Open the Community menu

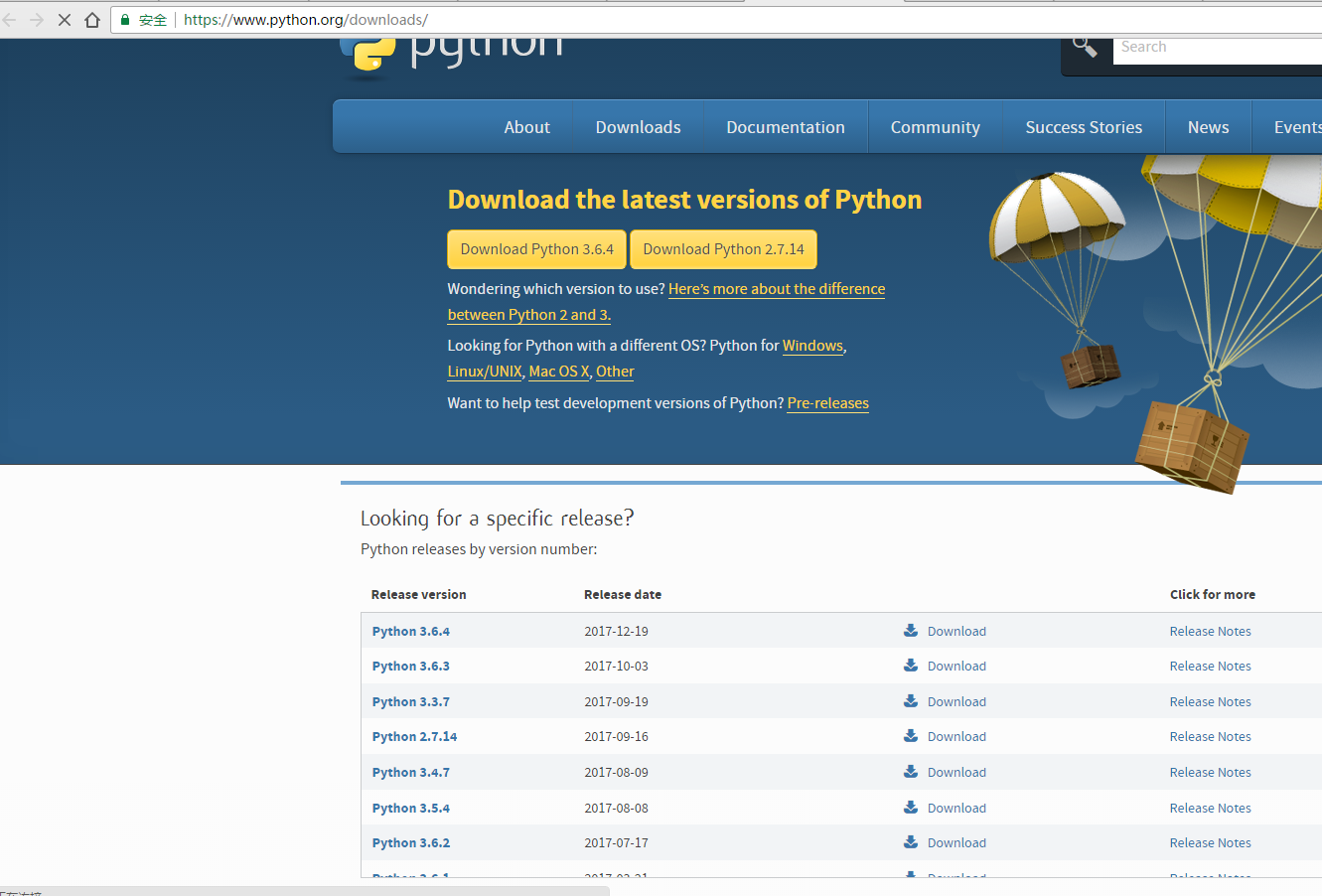pos(935,127)
